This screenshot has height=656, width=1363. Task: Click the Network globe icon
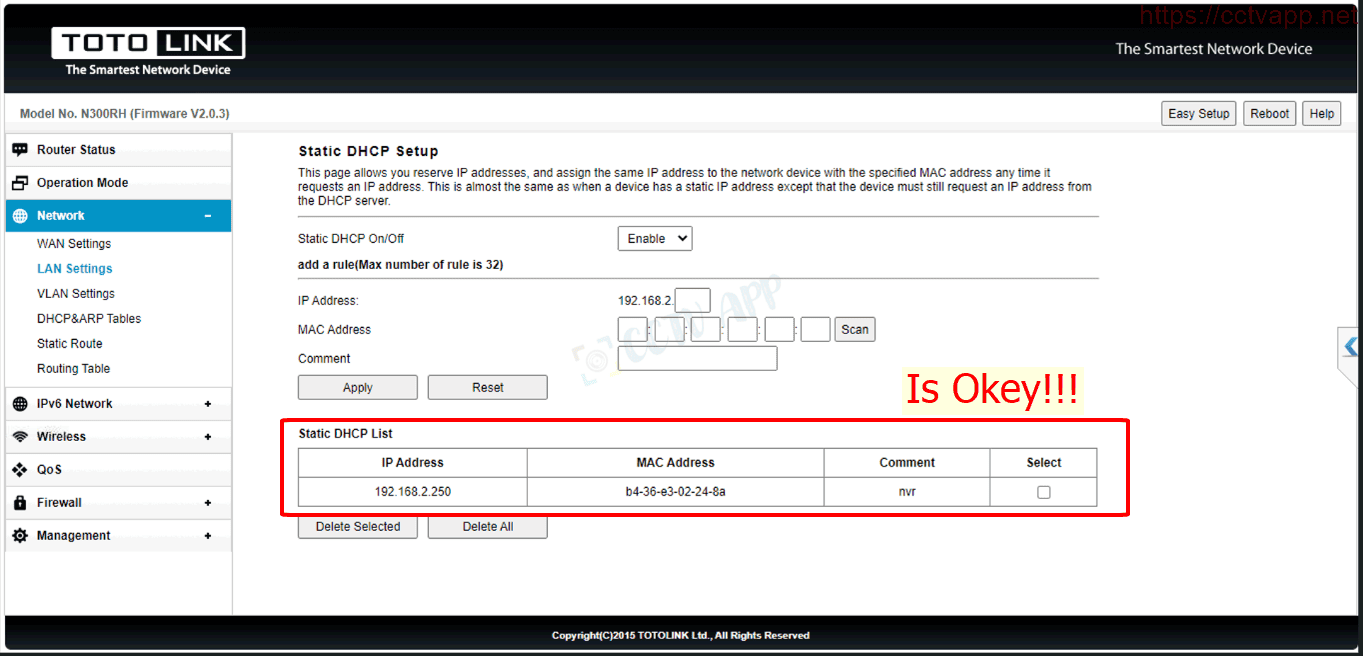point(20,216)
